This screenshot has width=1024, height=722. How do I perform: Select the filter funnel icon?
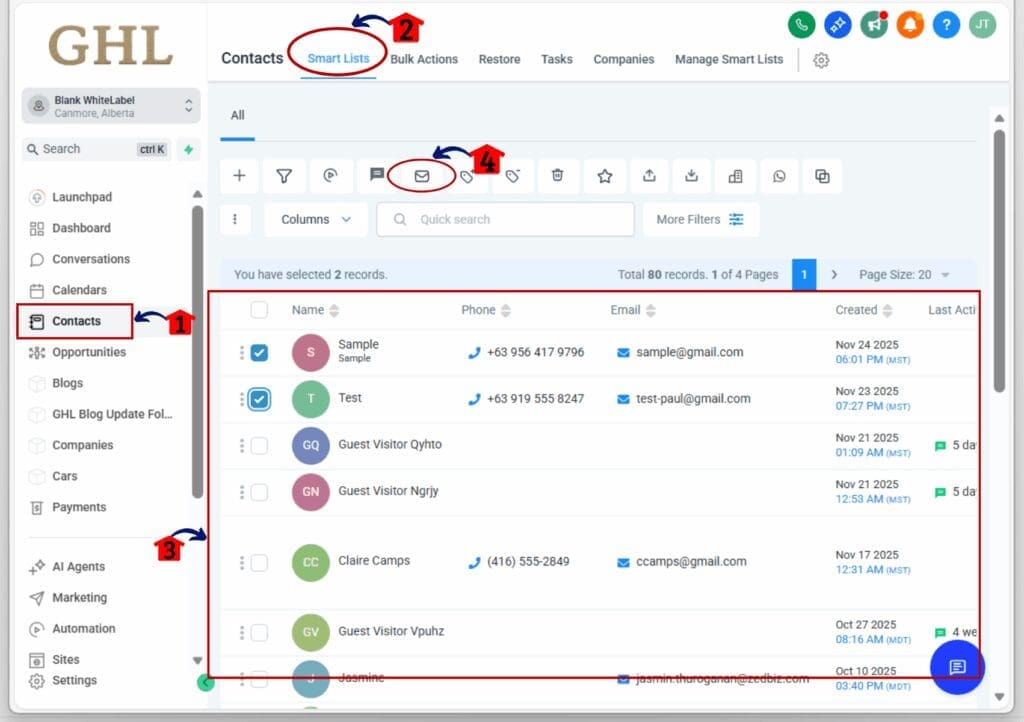284,175
